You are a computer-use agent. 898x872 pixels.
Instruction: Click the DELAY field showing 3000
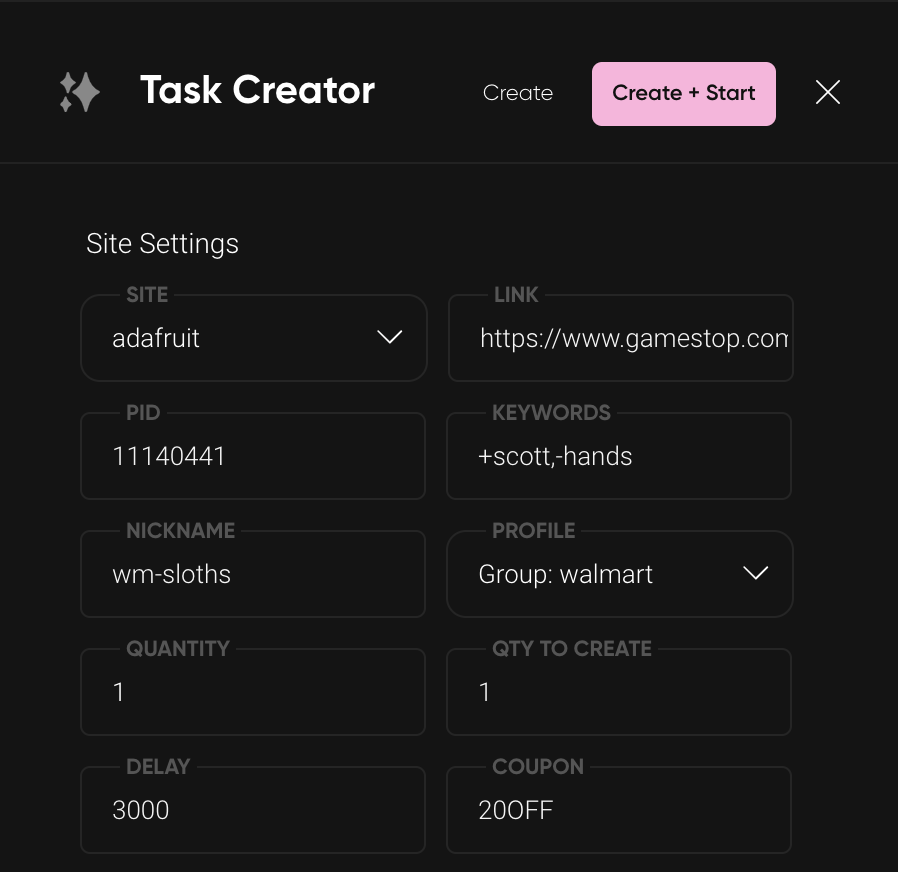[x=253, y=809]
